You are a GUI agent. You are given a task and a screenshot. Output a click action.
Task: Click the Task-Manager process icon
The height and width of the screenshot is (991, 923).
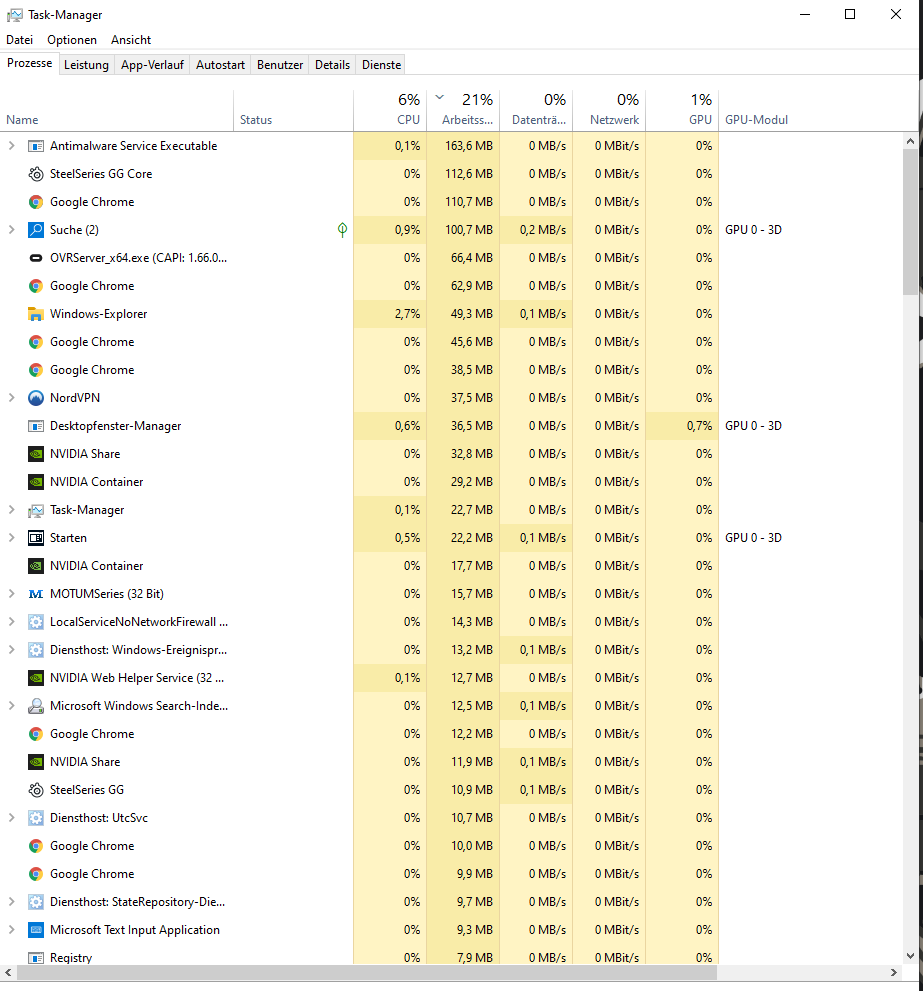36,510
